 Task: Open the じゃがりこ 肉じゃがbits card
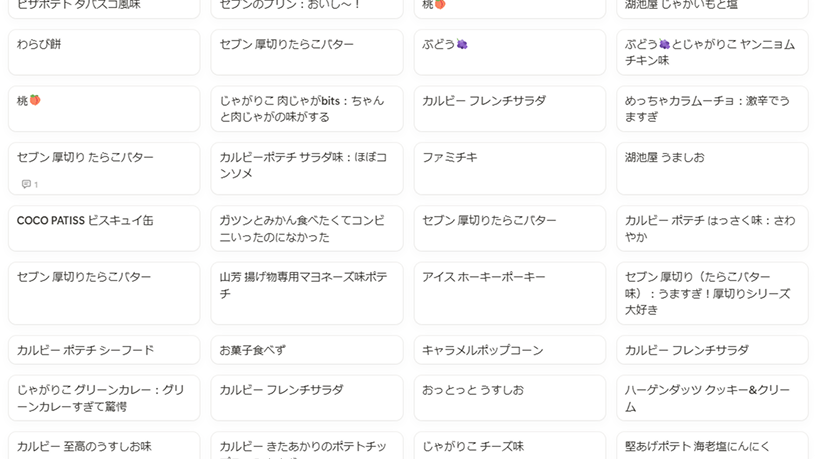tap(306, 109)
